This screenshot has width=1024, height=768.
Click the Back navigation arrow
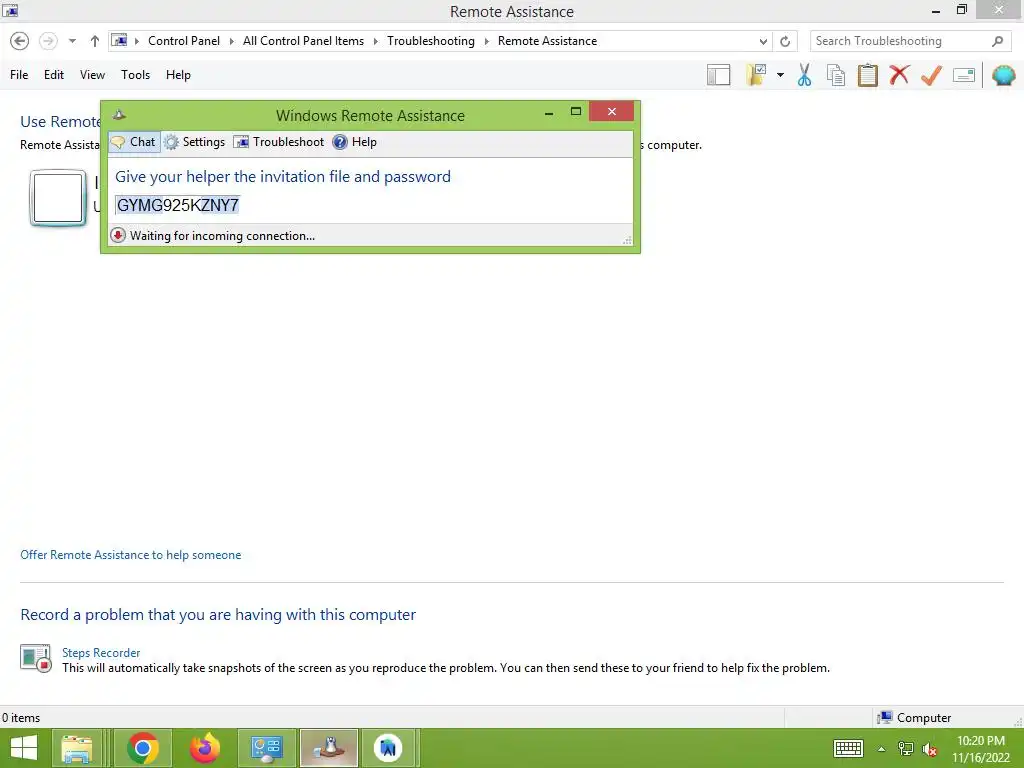tap(20, 41)
